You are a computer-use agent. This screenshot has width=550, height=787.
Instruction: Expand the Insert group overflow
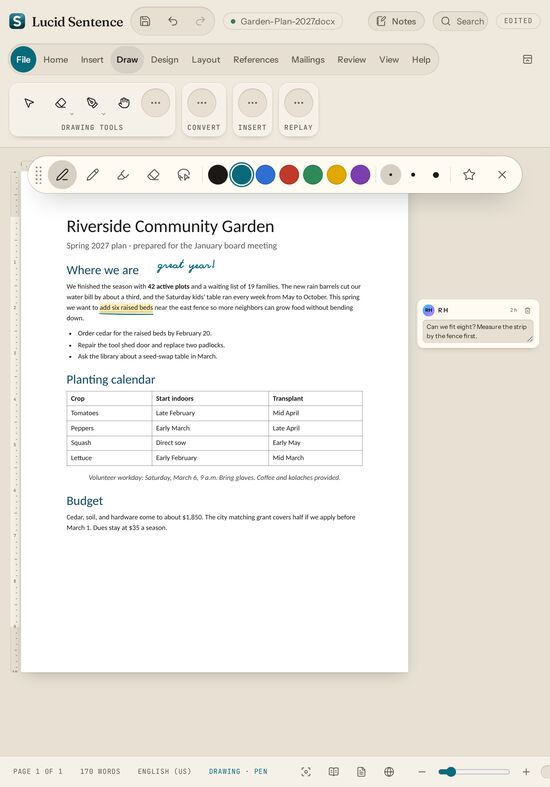[x=252, y=102]
